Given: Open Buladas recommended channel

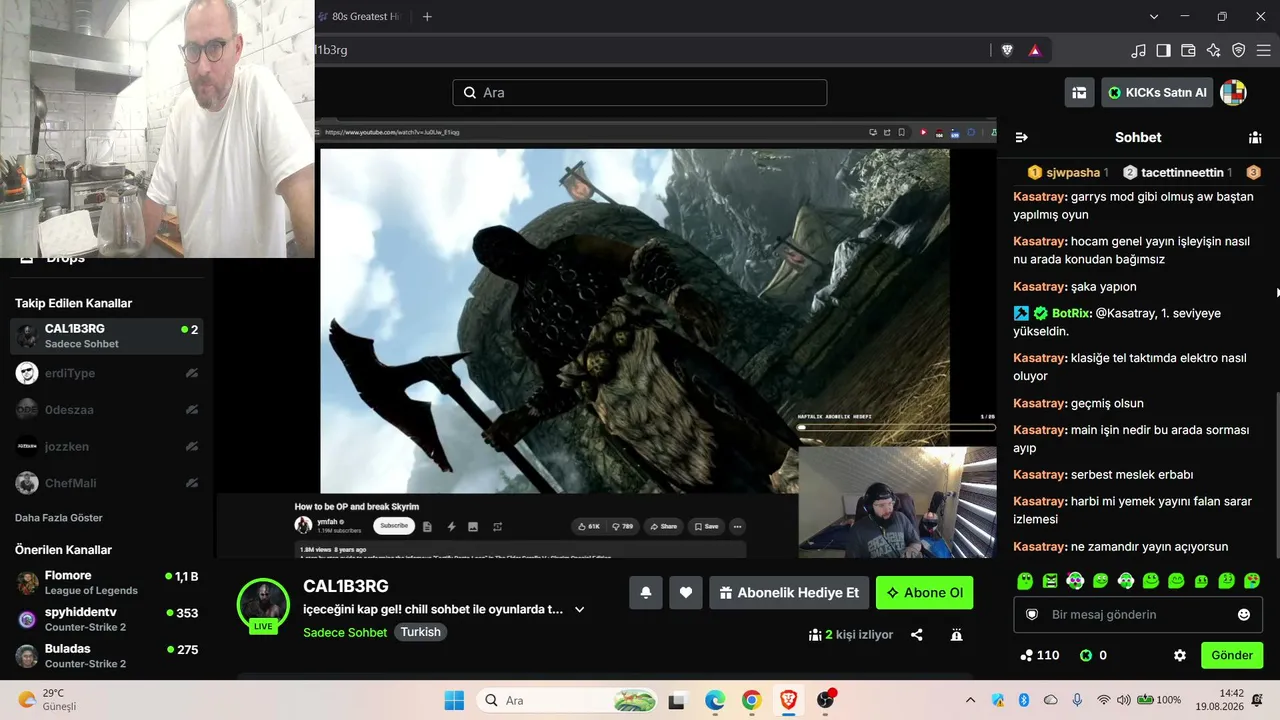Looking at the screenshot, I should coord(107,656).
